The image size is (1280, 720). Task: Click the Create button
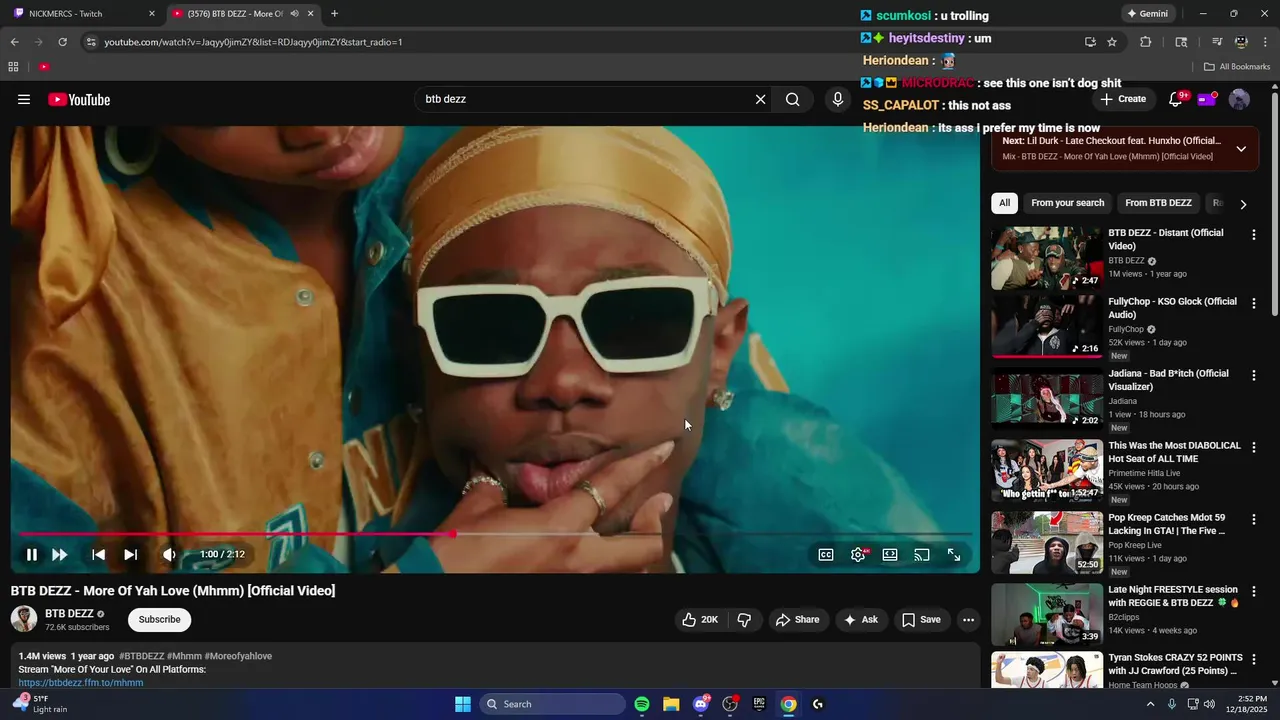(x=1123, y=99)
